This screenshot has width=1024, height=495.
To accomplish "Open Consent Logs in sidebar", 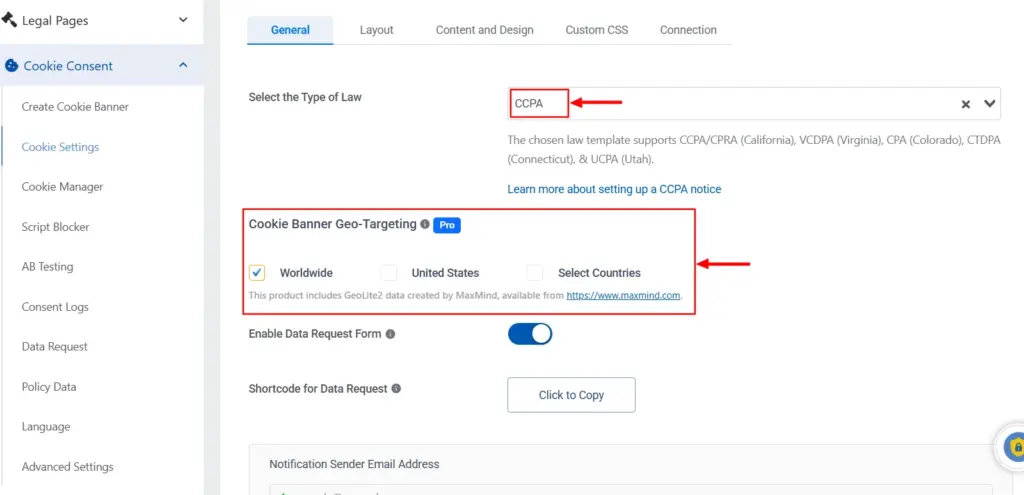I will point(55,307).
